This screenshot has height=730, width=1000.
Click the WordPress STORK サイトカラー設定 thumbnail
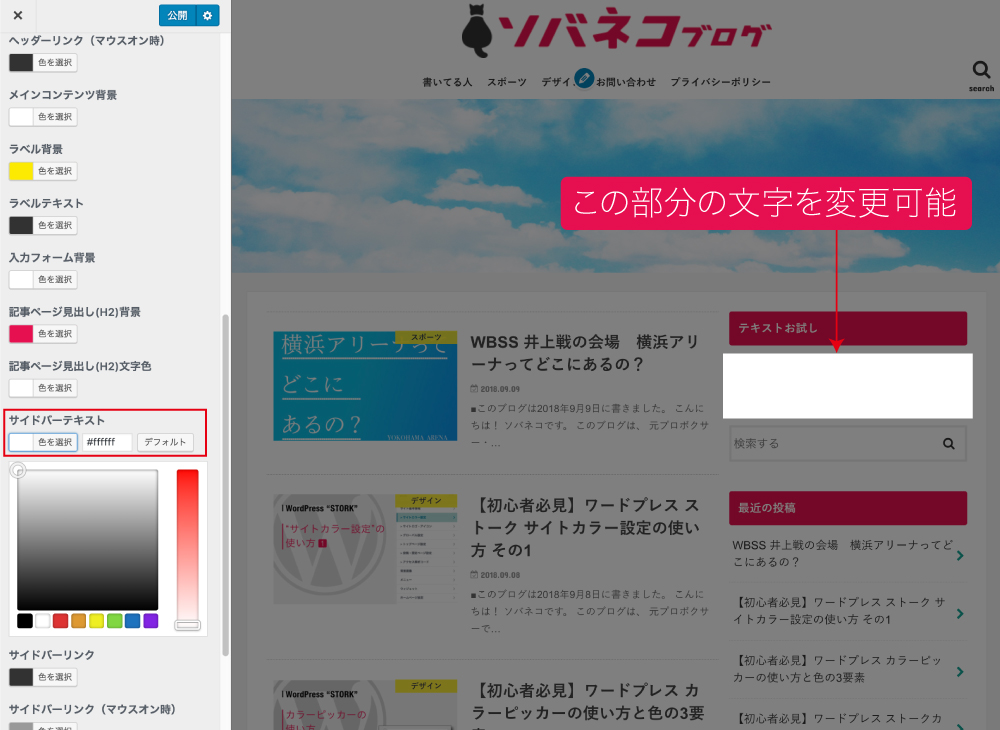tap(365, 549)
